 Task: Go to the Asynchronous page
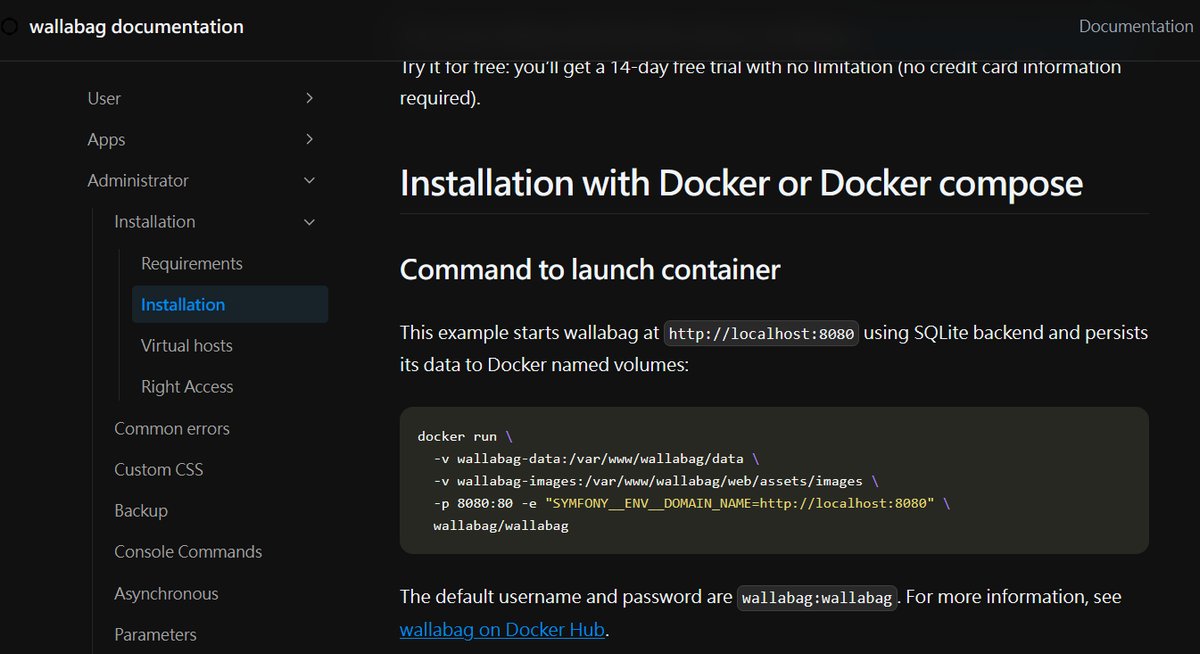(x=166, y=593)
